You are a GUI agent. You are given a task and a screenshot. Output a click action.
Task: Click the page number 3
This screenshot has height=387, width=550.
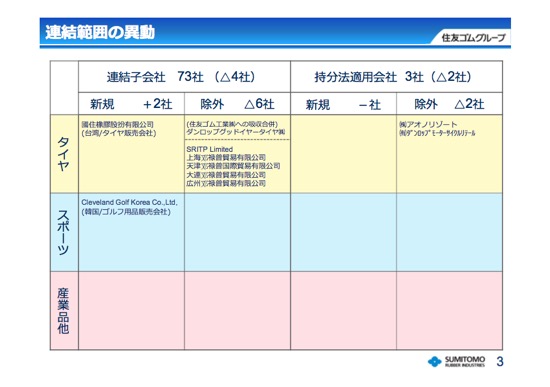pos(500,361)
